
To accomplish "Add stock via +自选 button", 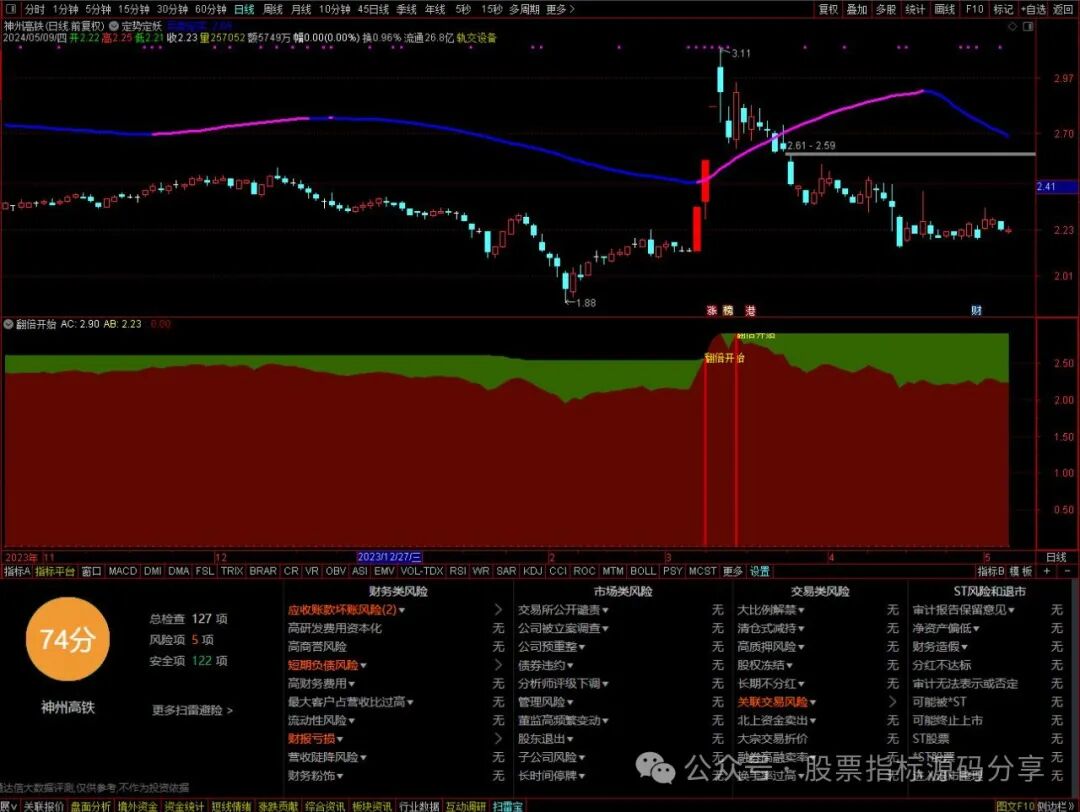I will pos(1034,9).
